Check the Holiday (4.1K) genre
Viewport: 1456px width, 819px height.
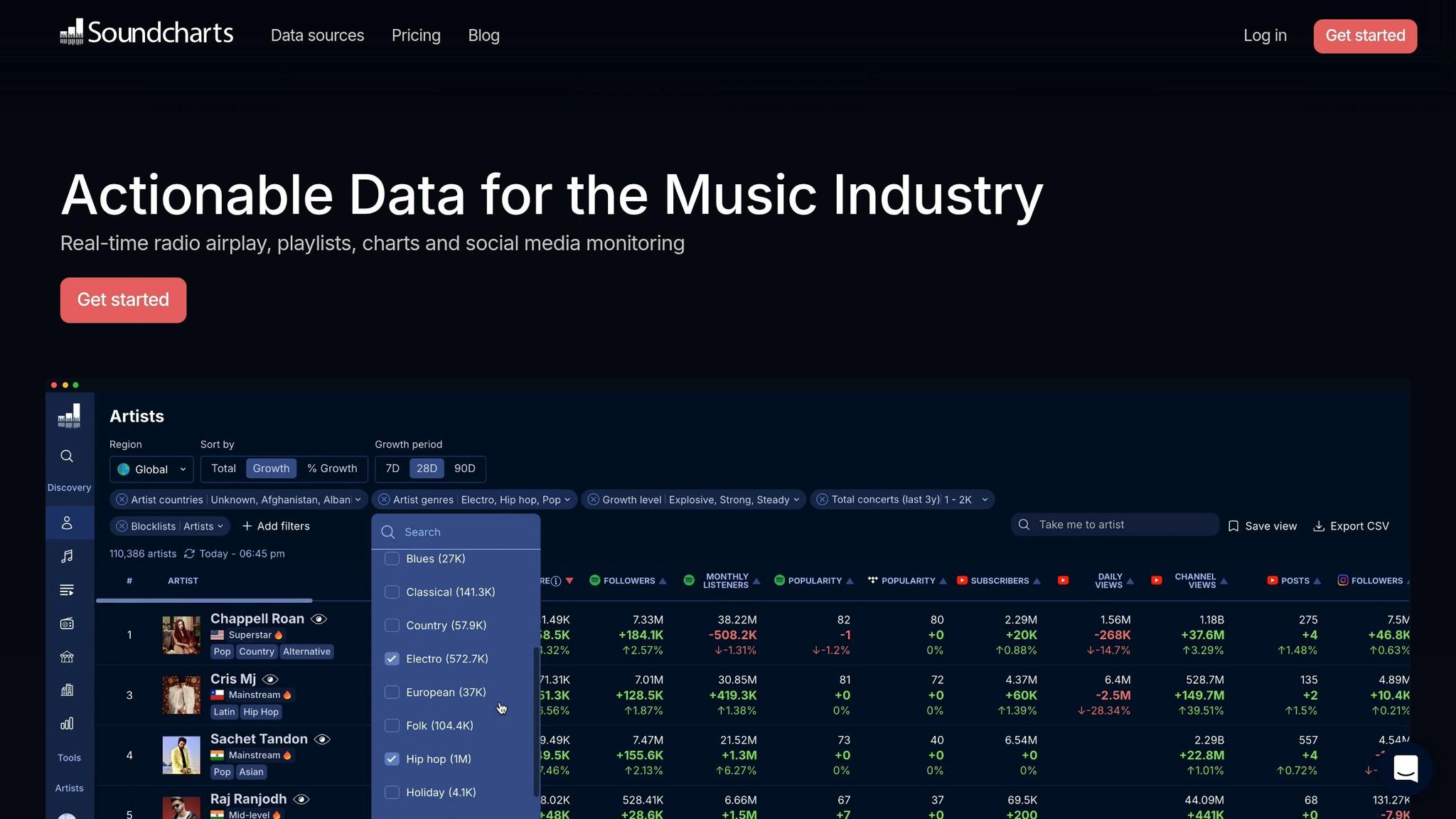pos(392,793)
